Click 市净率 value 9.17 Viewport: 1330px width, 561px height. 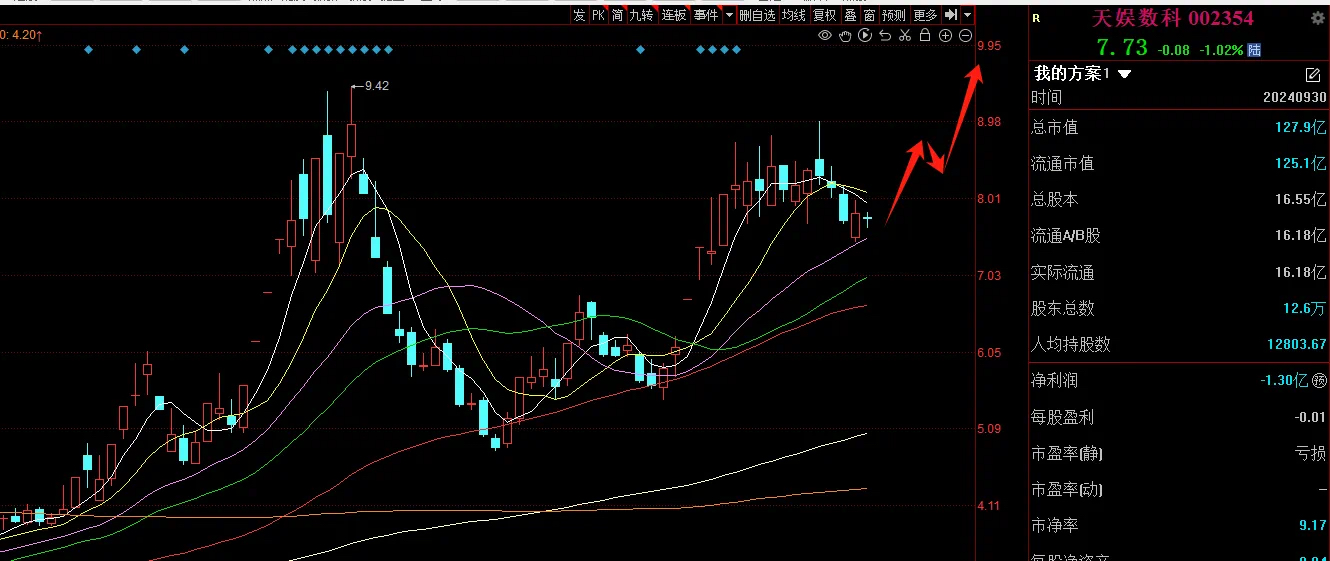(x=1311, y=525)
